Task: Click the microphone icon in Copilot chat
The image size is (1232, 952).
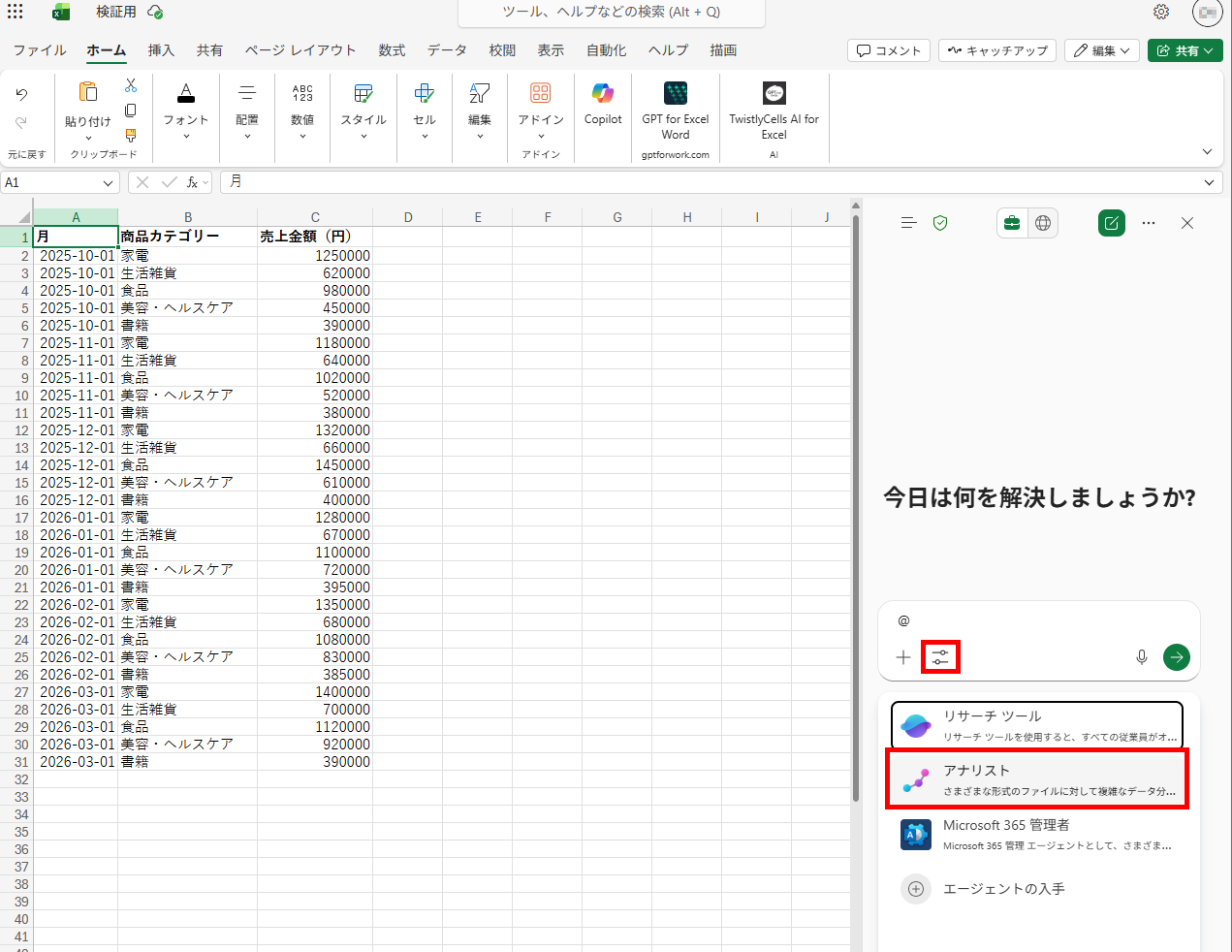Action: click(x=1141, y=657)
